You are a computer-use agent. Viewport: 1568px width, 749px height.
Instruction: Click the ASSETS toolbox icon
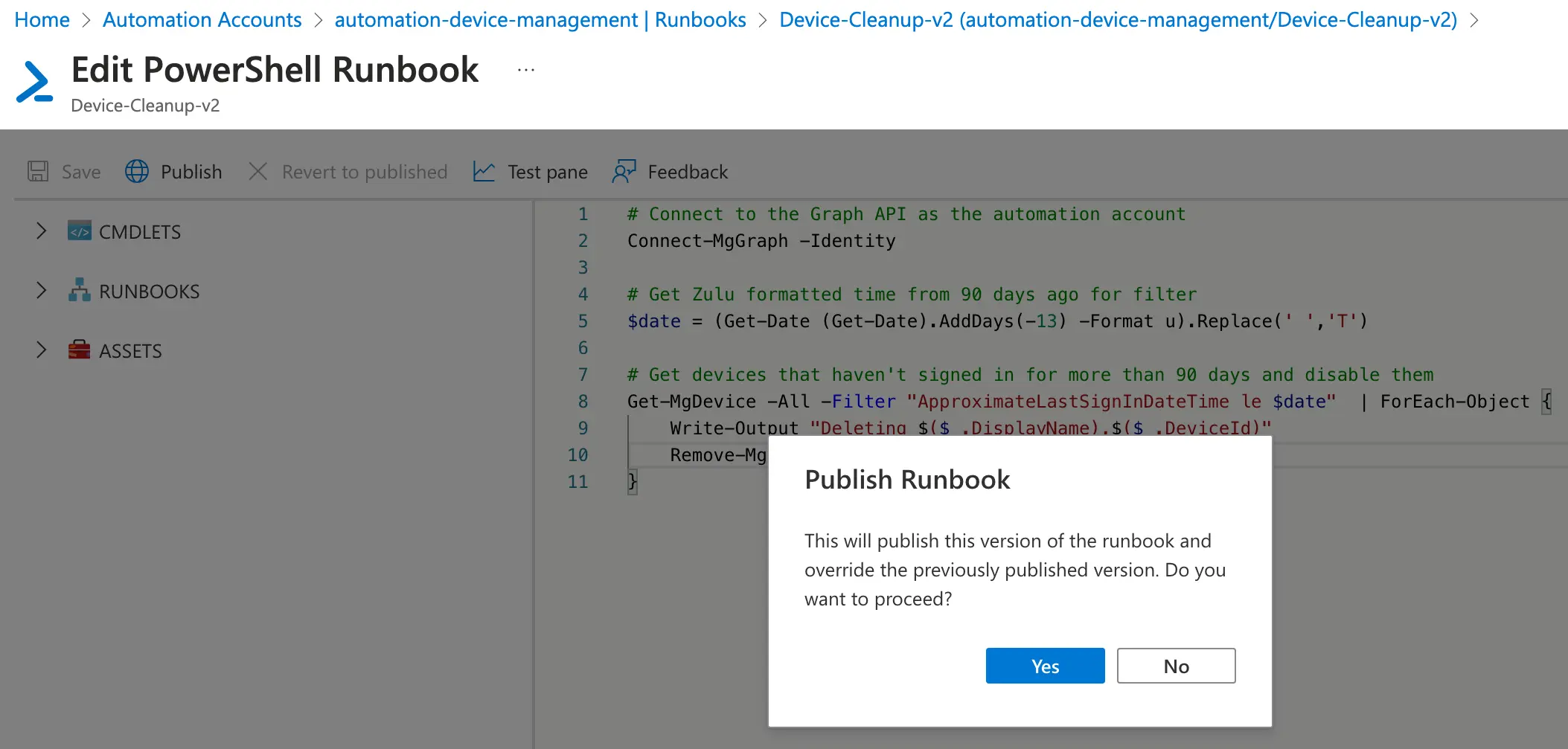tap(79, 350)
